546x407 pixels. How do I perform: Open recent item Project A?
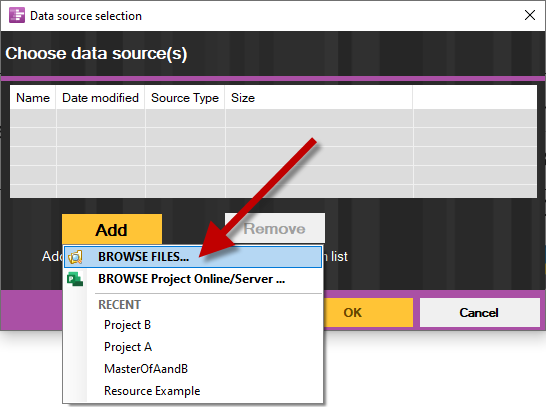click(x=128, y=347)
